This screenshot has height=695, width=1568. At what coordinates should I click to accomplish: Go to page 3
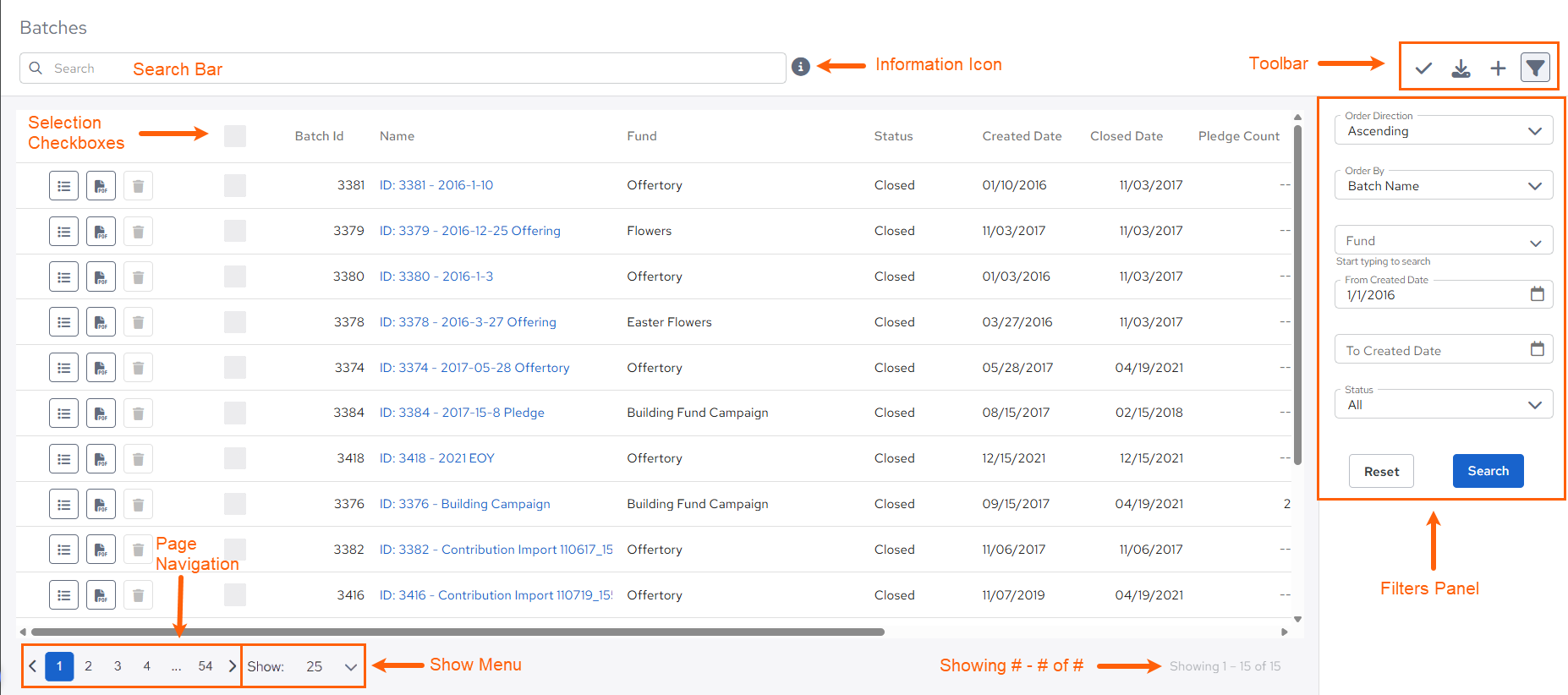click(118, 666)
